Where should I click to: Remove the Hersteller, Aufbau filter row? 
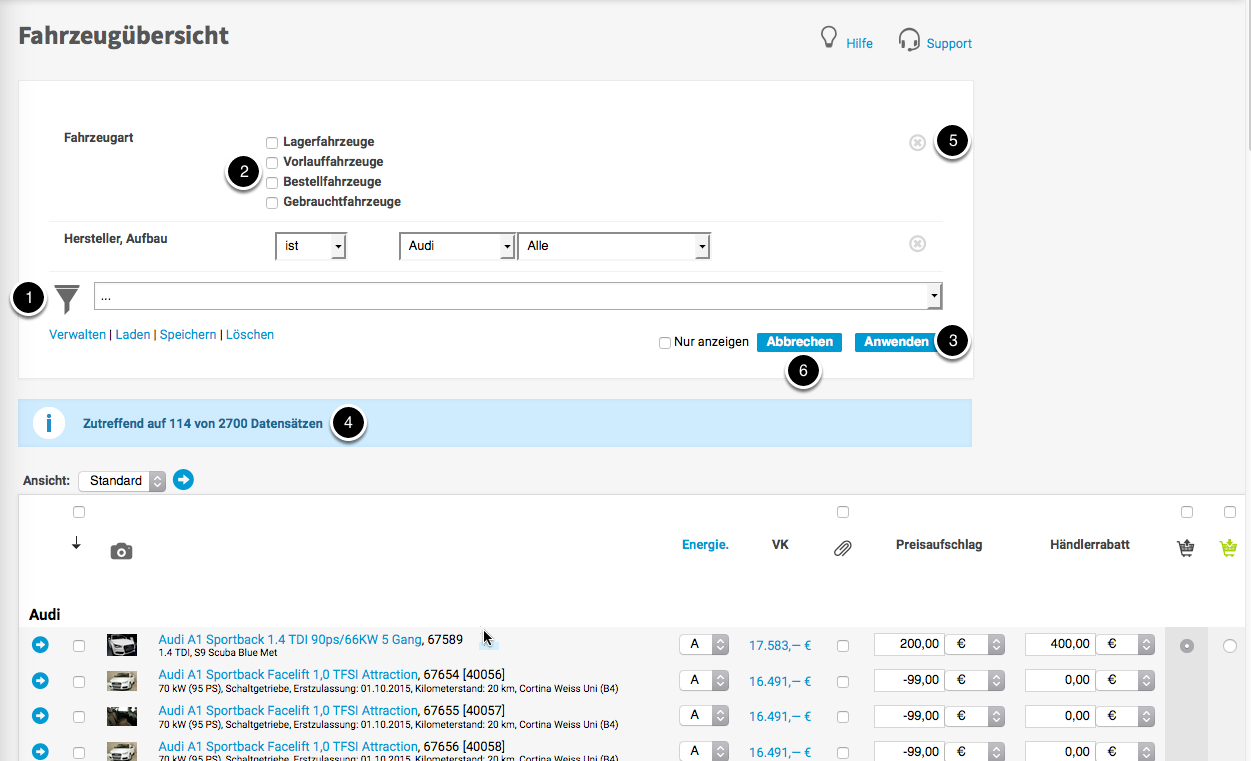917,244
